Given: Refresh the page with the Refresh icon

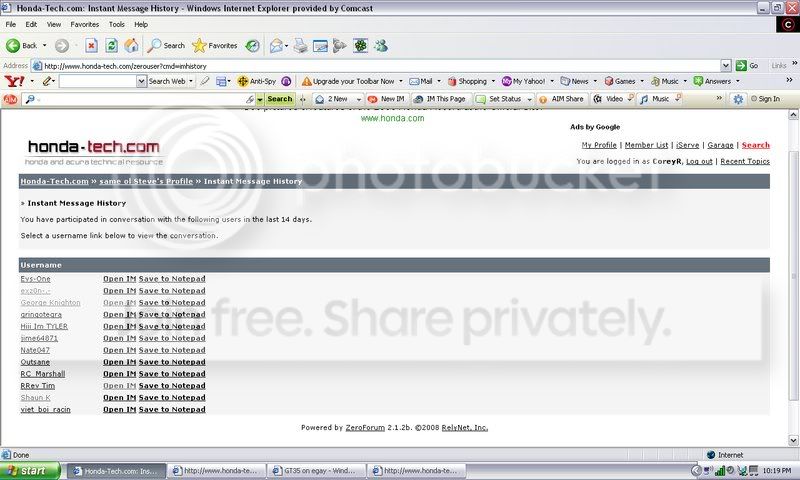Looking at the screenshot, I should pyautogui.click(x=110, y=45).
